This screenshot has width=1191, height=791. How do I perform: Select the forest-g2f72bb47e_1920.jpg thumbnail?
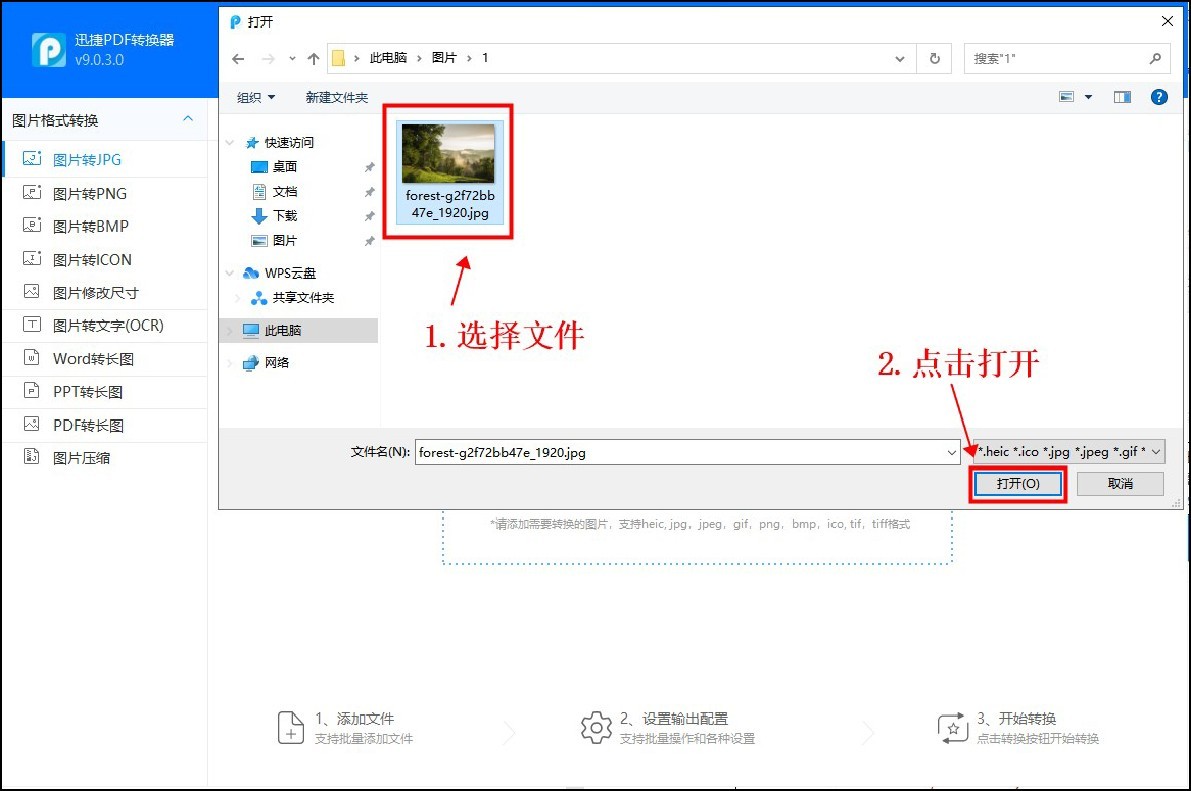click(448, 152)
